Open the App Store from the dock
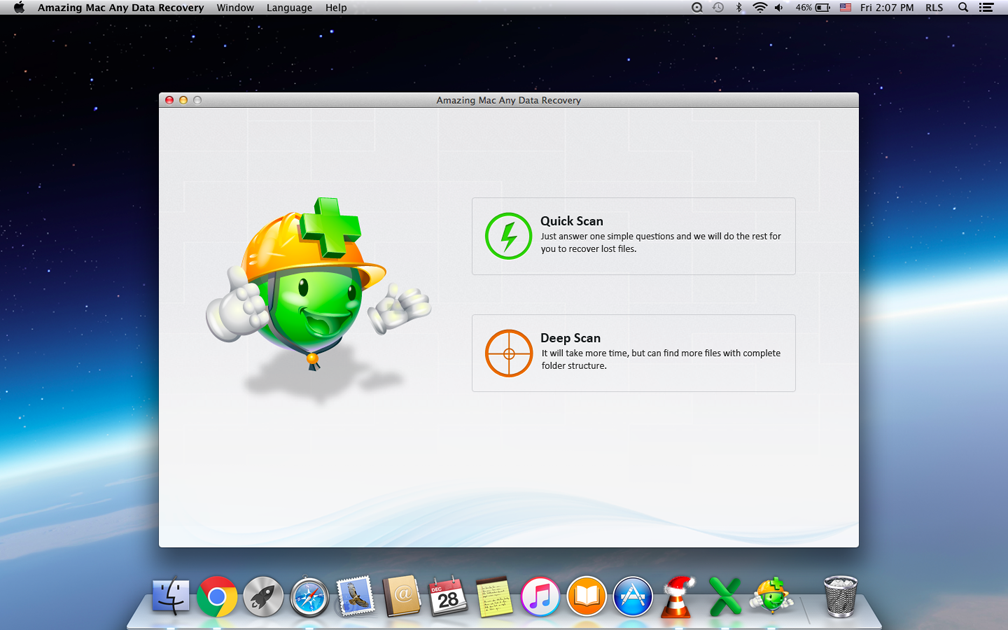The height and width of the screenshot is (630, 1008). tap(633, 598)
